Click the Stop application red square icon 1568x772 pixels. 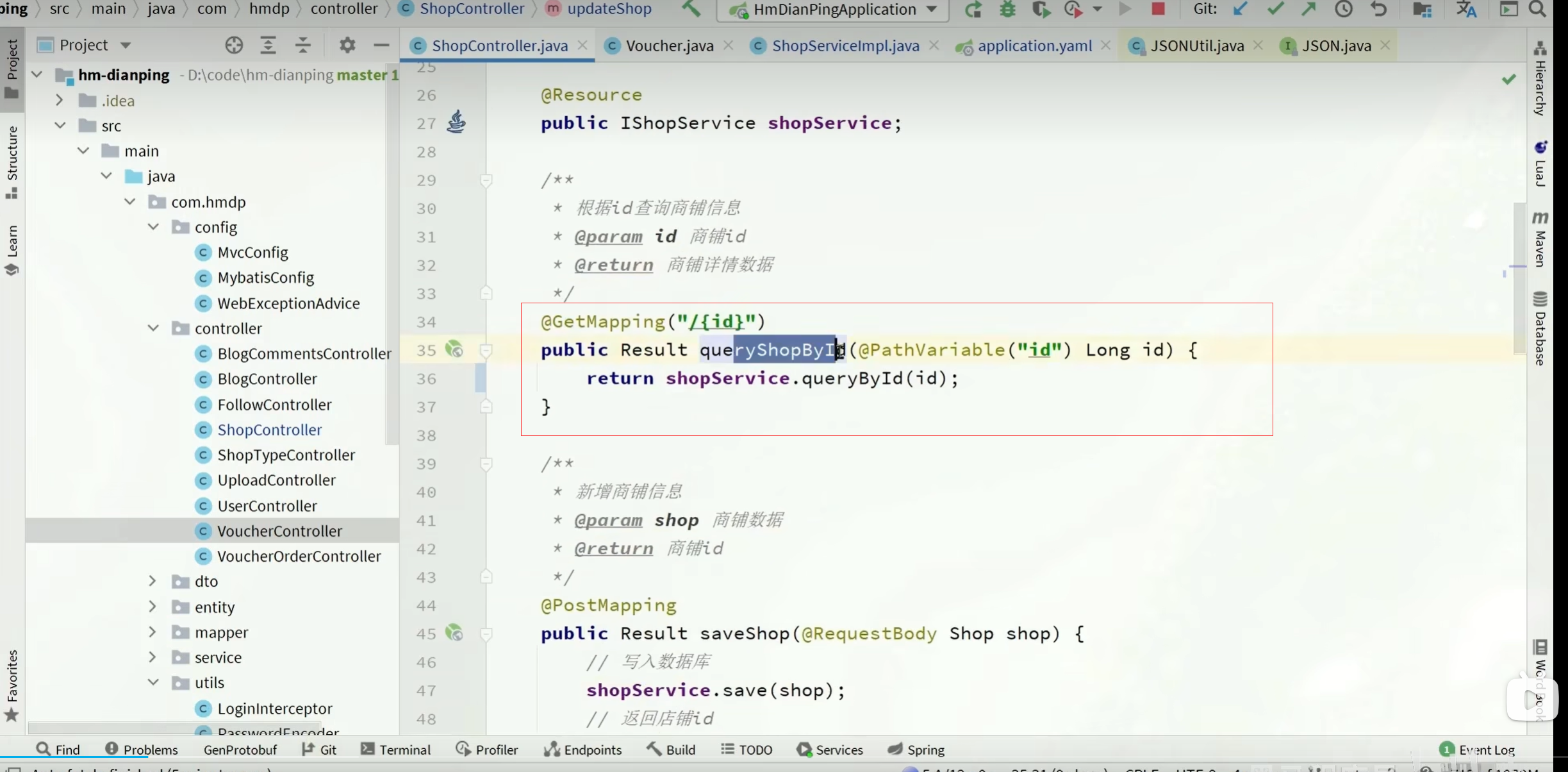[x=1157, y=9]
